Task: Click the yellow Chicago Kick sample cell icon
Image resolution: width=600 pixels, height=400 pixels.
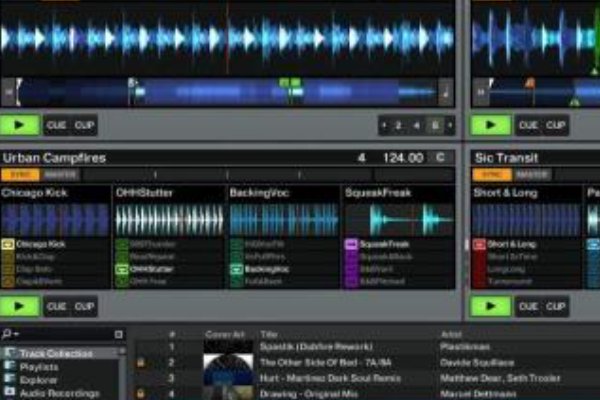Action: pyautogui.click(x=7, y=244)
